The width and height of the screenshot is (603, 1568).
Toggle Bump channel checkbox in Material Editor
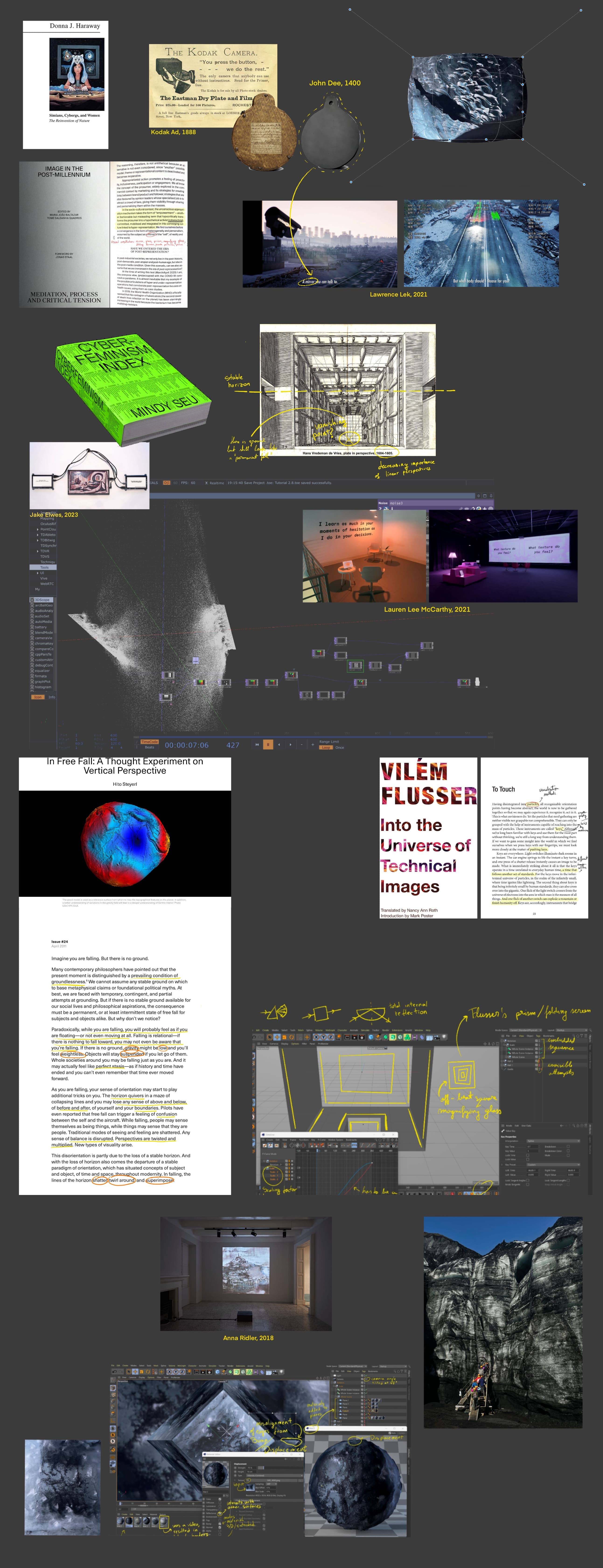coord(220,1524)
